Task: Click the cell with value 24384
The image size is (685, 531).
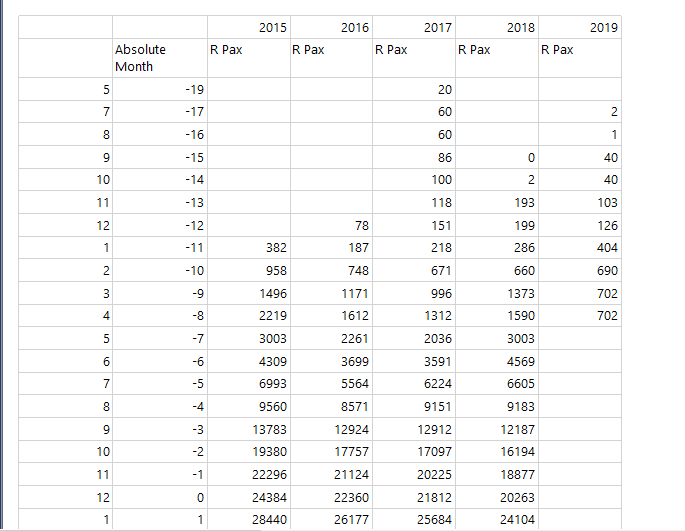Action: click(x=249, y=497)
